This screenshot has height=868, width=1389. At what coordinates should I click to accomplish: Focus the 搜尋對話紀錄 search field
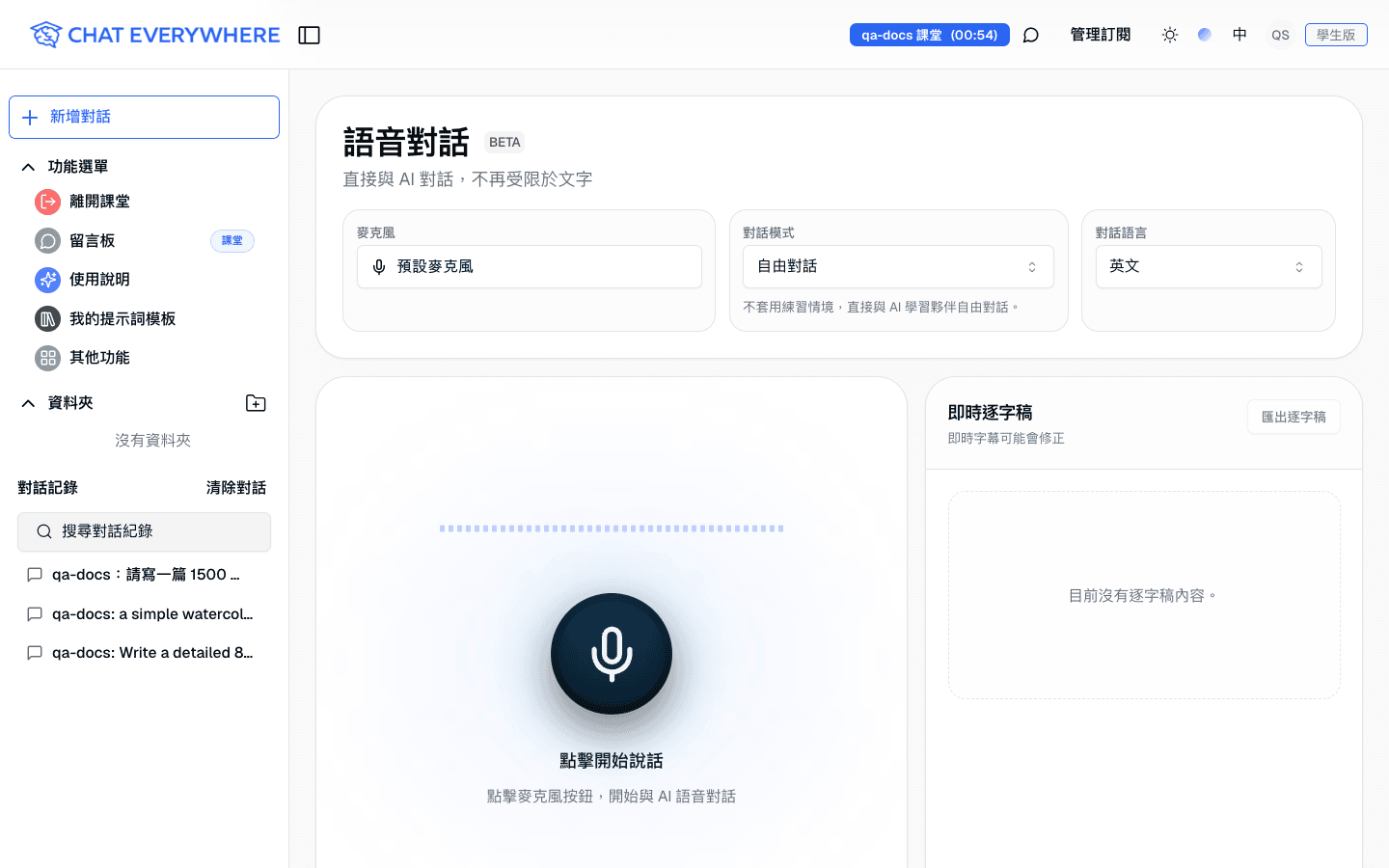click(145, 531)
